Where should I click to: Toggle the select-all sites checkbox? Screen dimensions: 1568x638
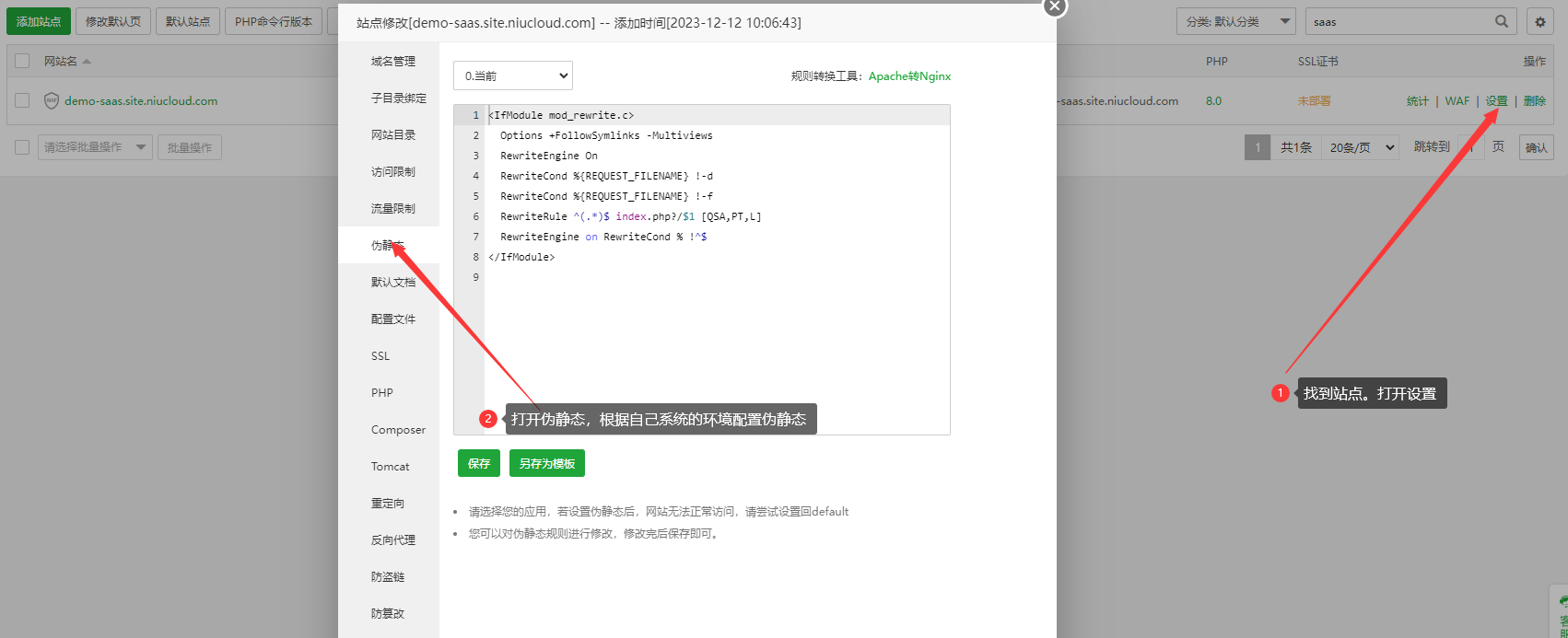pos(22,61)
